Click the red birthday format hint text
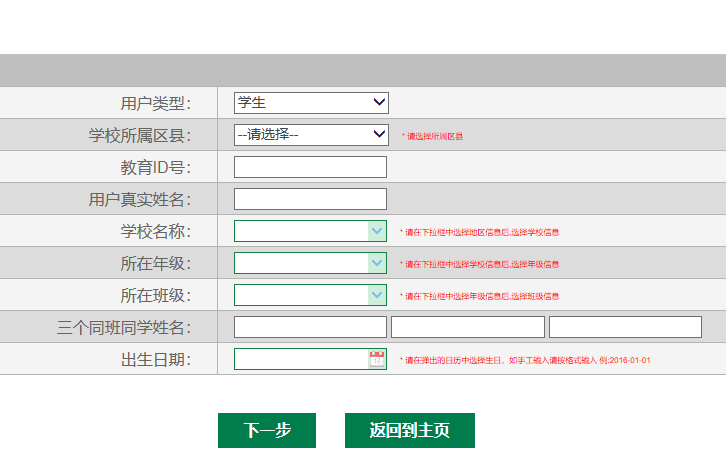726x459 pixels. (x=525, y=360)
